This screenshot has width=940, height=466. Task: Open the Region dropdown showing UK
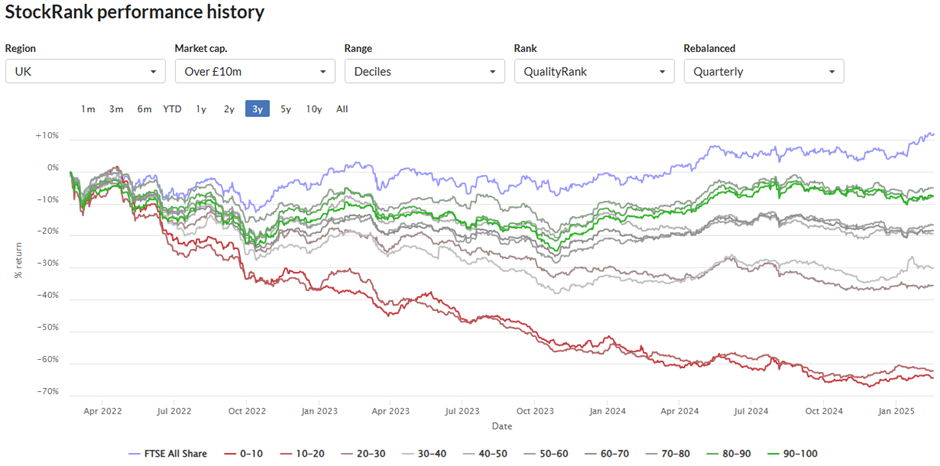coord(85,71)
